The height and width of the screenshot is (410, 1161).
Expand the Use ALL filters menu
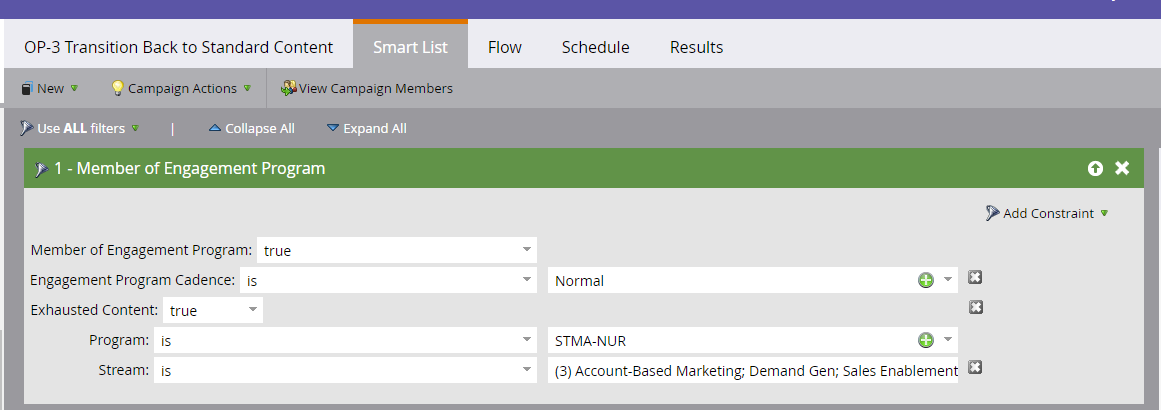point(80,128)
